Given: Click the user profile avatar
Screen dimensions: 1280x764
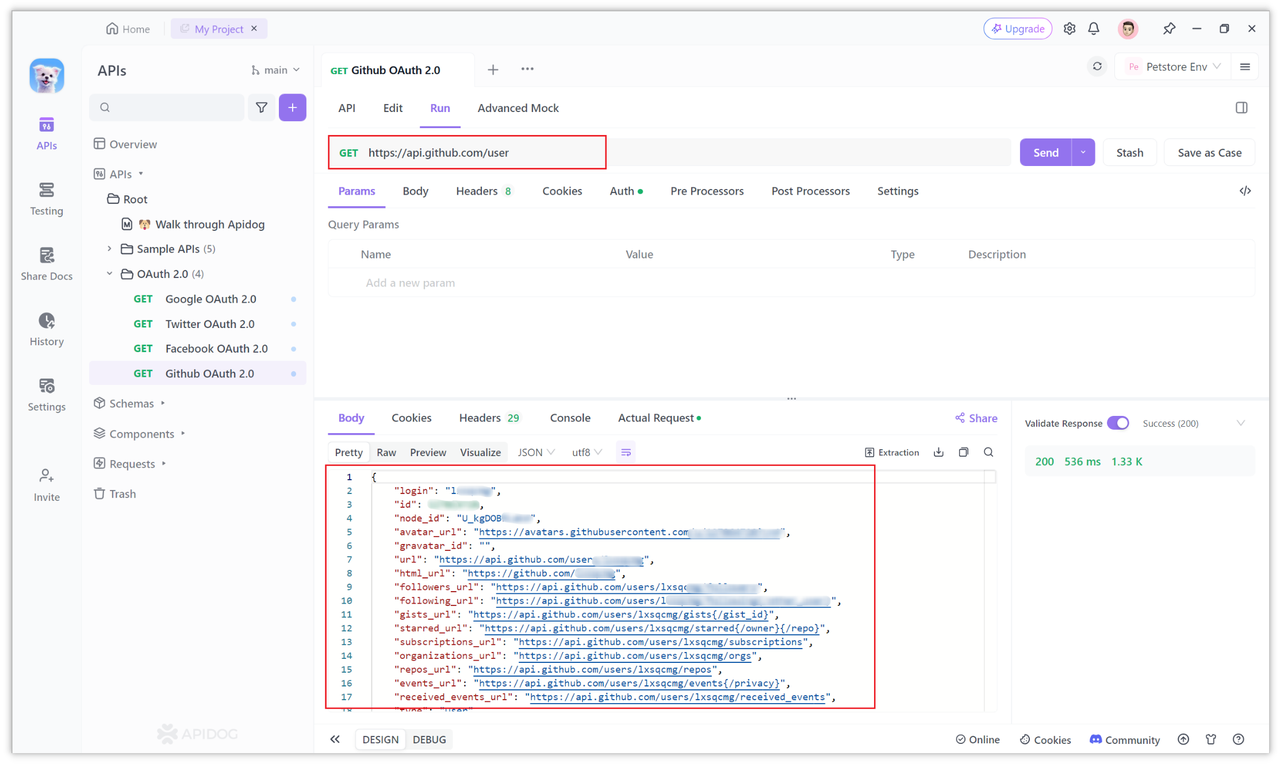Looking at the screenshot, I should (x=1128, y=29).
